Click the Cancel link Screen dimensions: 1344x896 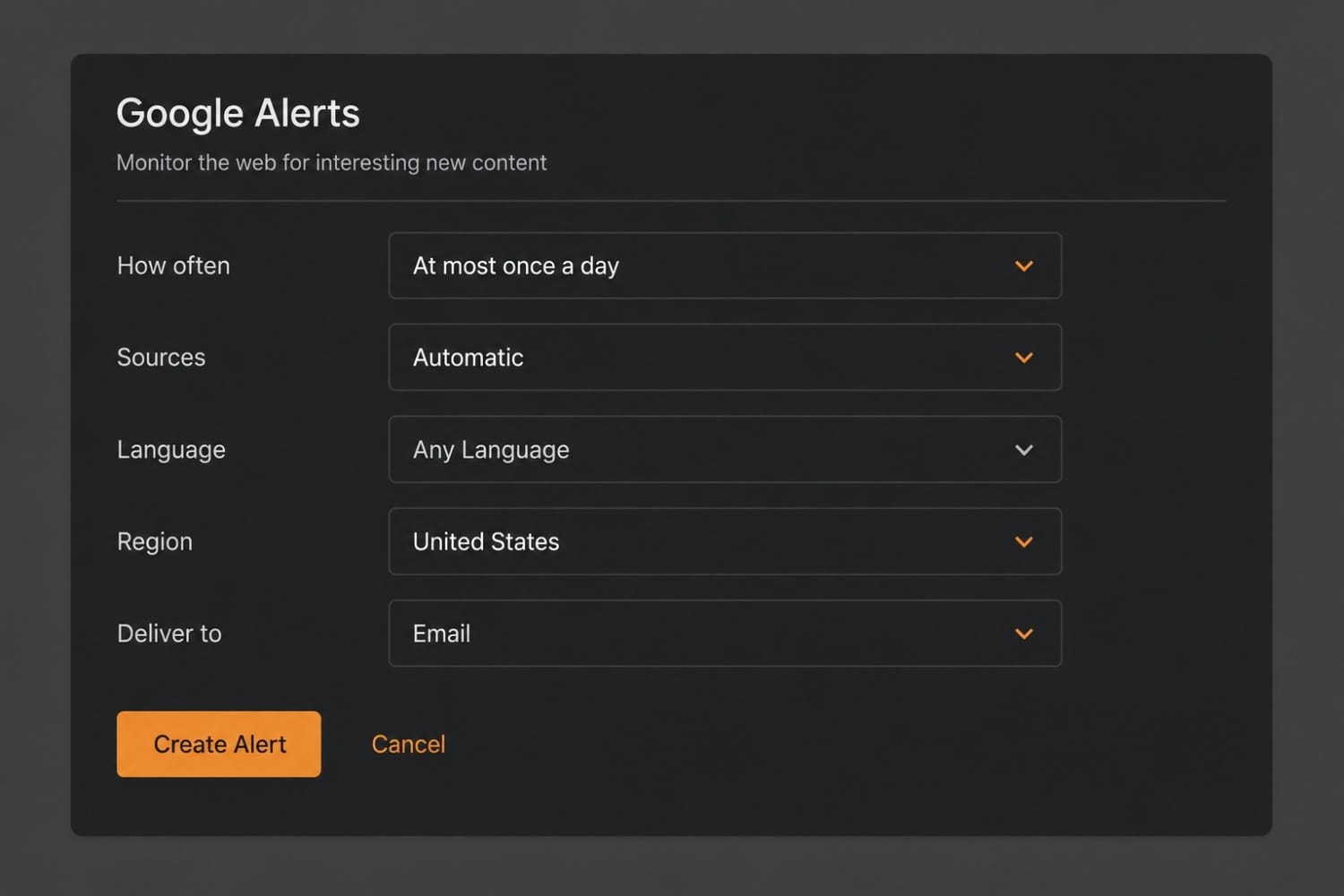(409, 744)
